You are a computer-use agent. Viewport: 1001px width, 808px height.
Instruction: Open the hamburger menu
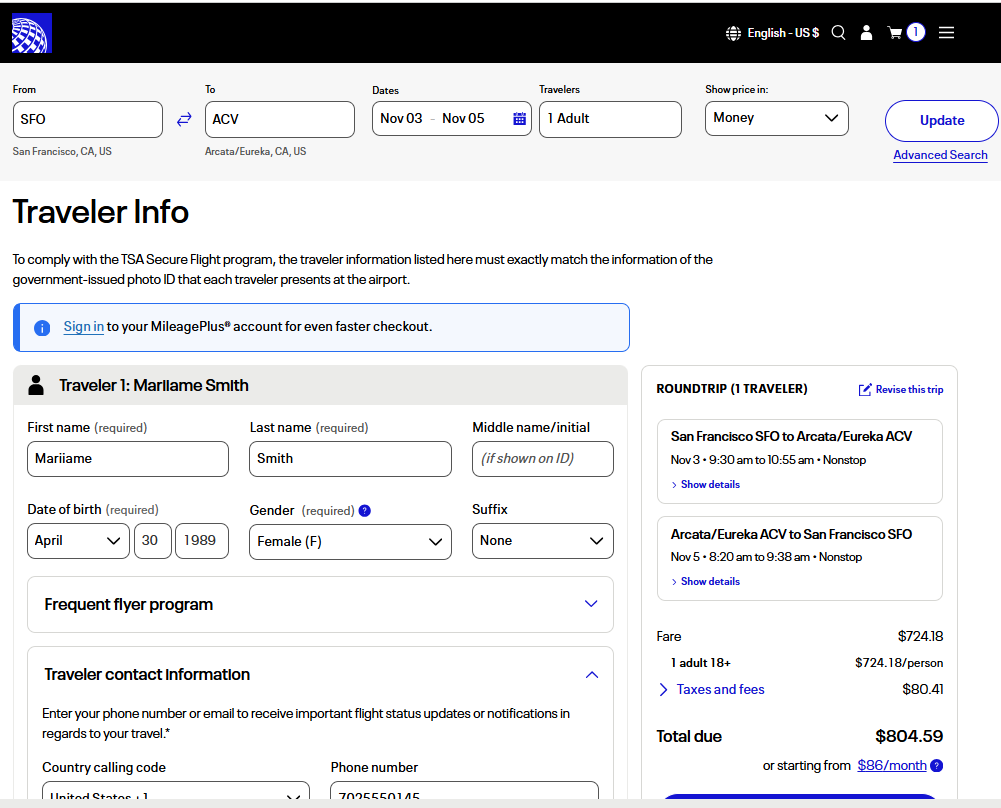[946, 33]
